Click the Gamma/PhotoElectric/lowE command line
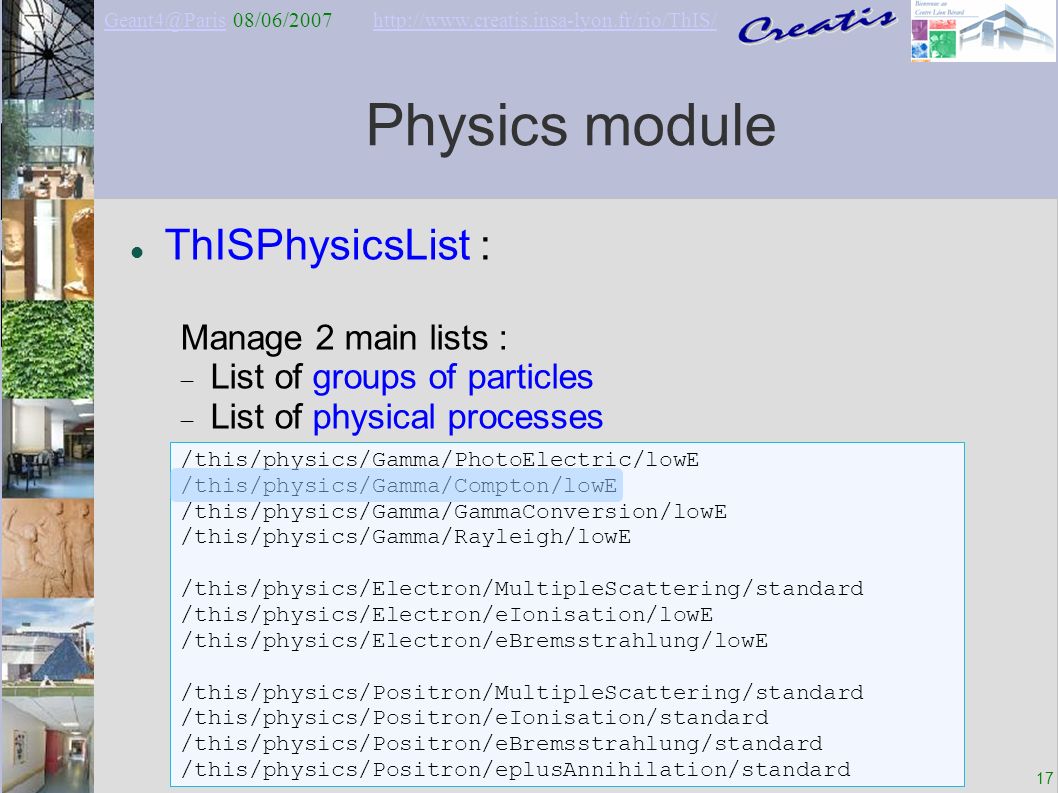 440,460
